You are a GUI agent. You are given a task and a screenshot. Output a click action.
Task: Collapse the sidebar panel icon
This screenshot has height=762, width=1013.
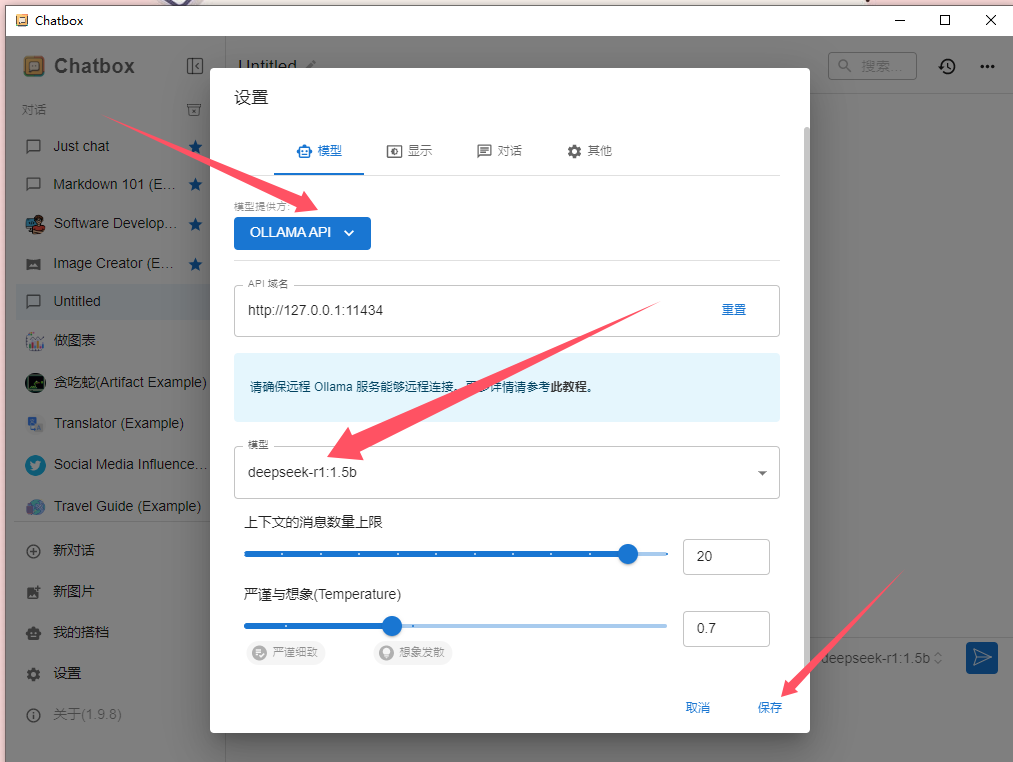[x=194, y=66]
